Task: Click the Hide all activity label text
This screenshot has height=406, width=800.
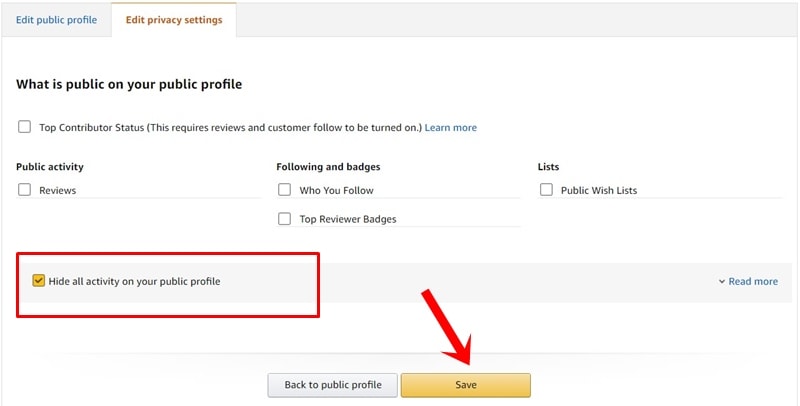Action: [x=134, y=281]
